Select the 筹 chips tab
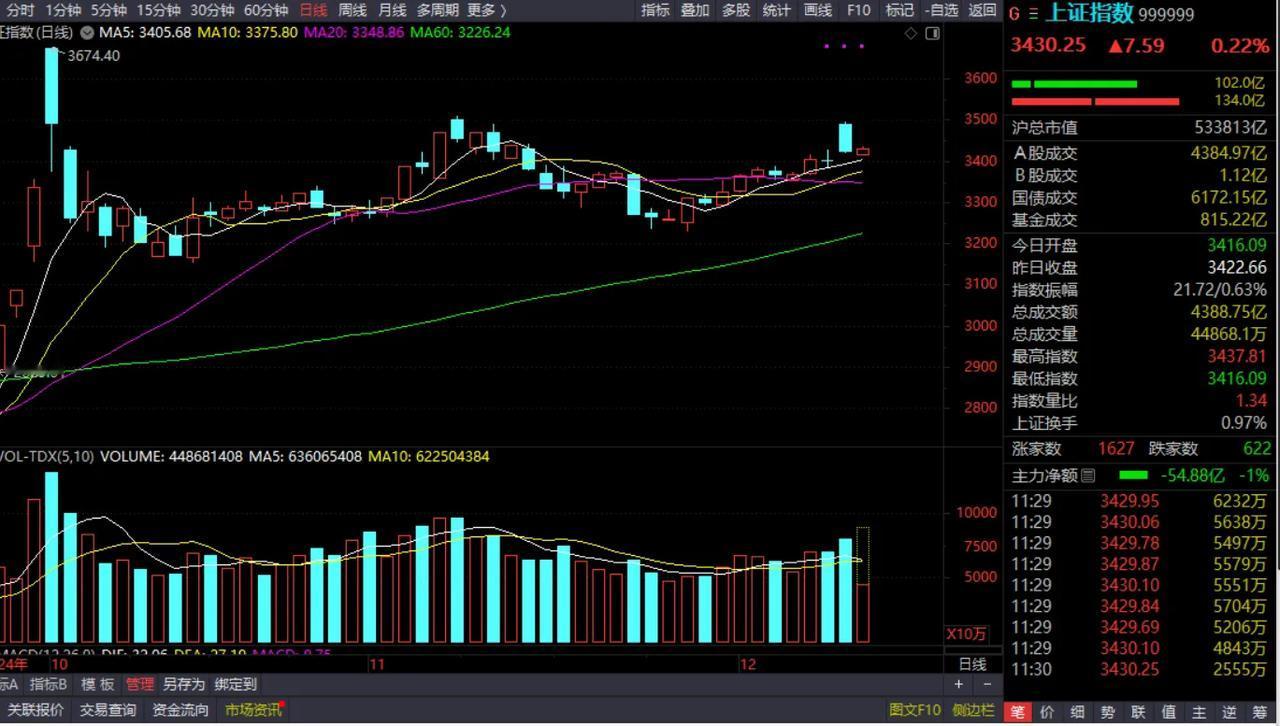Screen dimensions: 1280x726 point(1259,713)
